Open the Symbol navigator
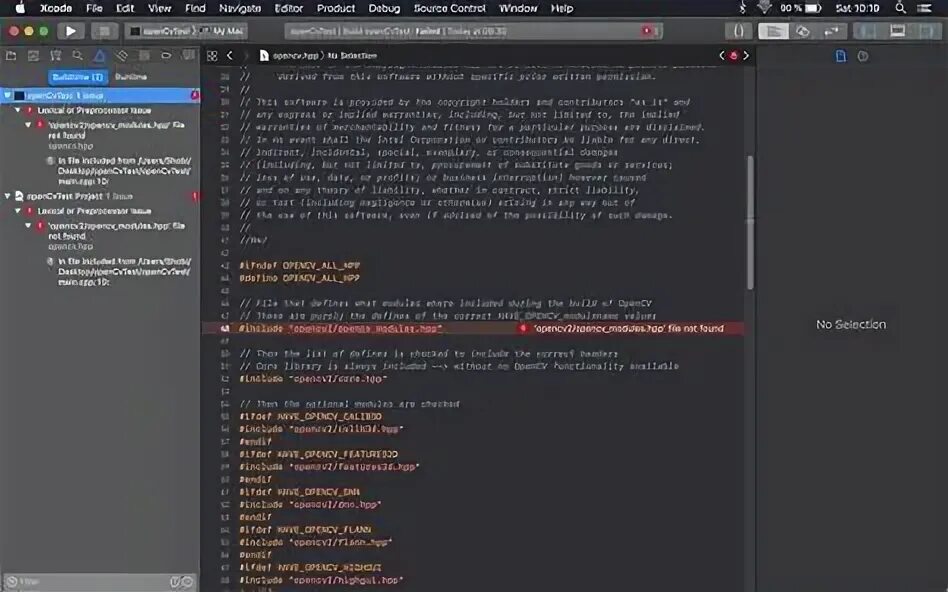Viewport: 948px width, 592px height. click(x=56, y=56)
